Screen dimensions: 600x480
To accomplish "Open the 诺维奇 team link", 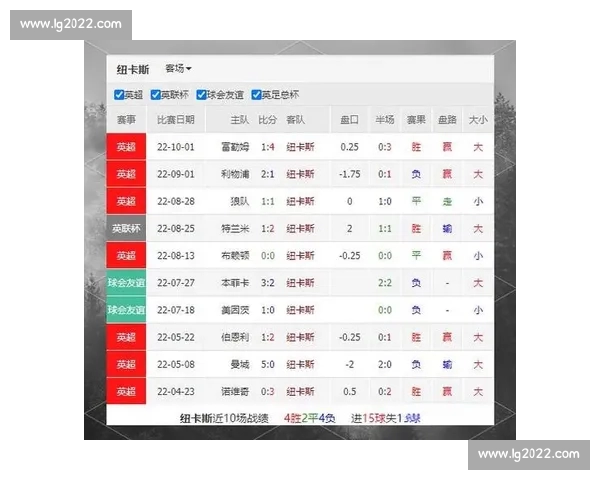I will tap(235, 392).
